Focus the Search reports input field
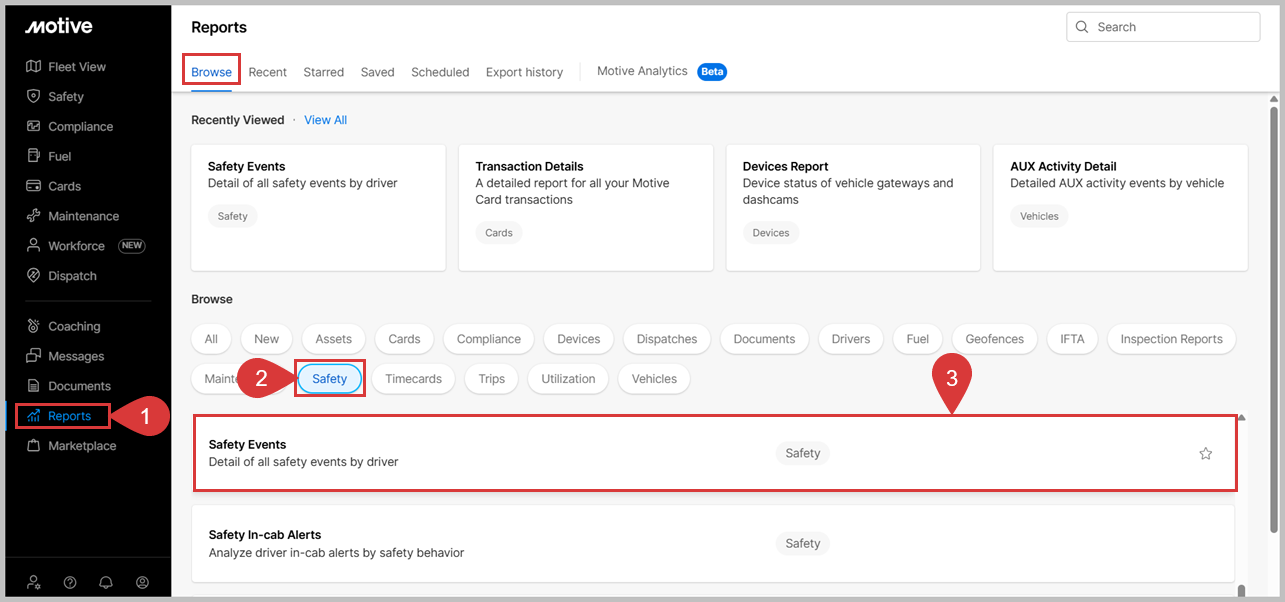1285x602 pixels. (1163, 27)
